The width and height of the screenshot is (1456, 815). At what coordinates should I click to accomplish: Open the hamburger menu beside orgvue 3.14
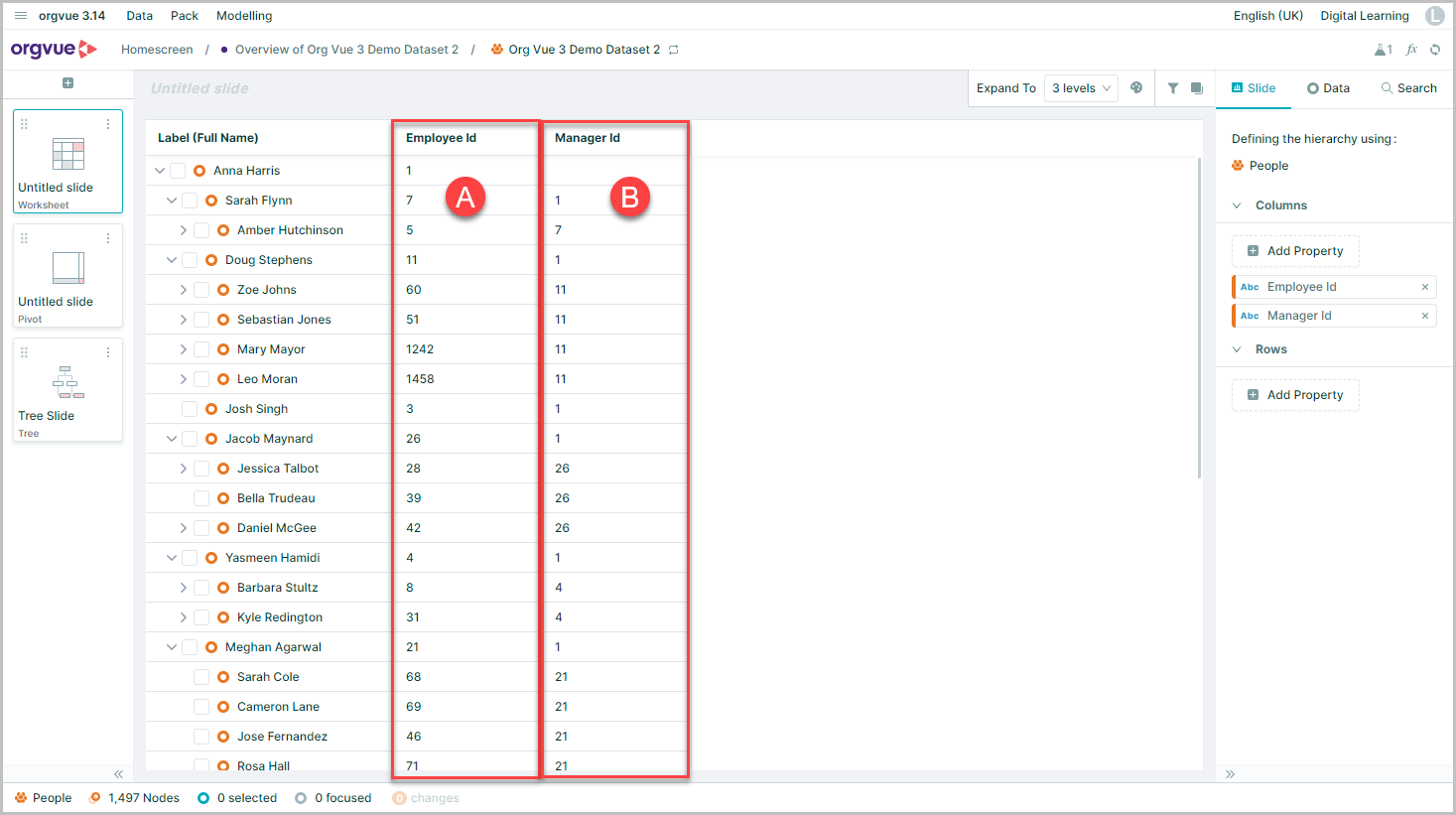click(21, 16)
